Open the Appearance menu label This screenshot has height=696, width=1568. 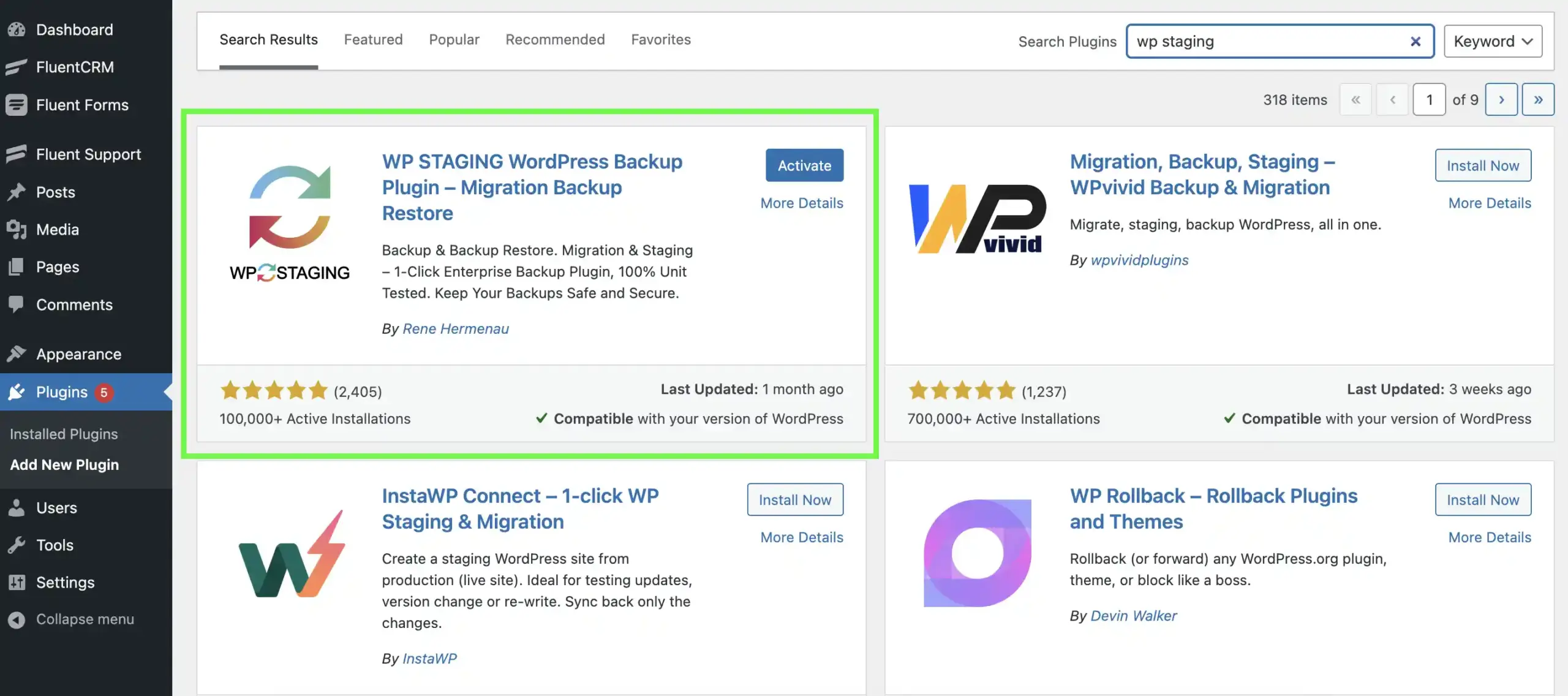pyautogui.click(x=79, y=354)
